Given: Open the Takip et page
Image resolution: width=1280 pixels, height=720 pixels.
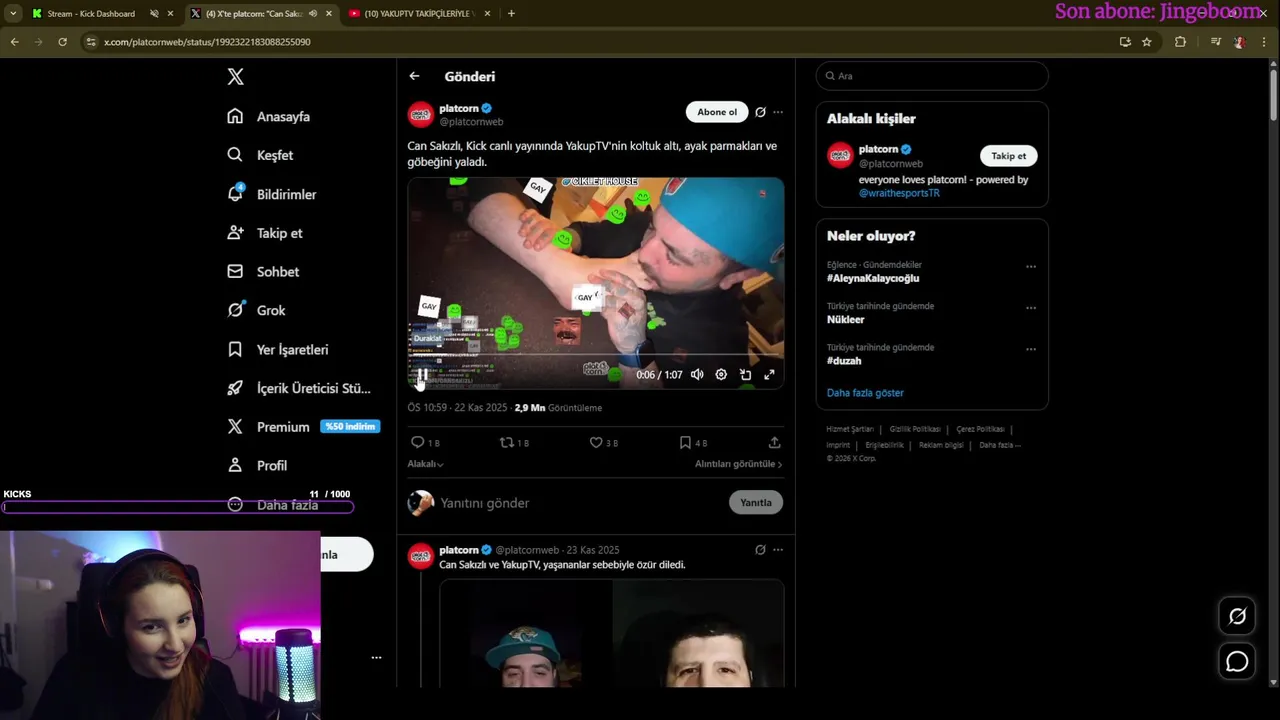Looking at the screenshot, I should (265, 233).
